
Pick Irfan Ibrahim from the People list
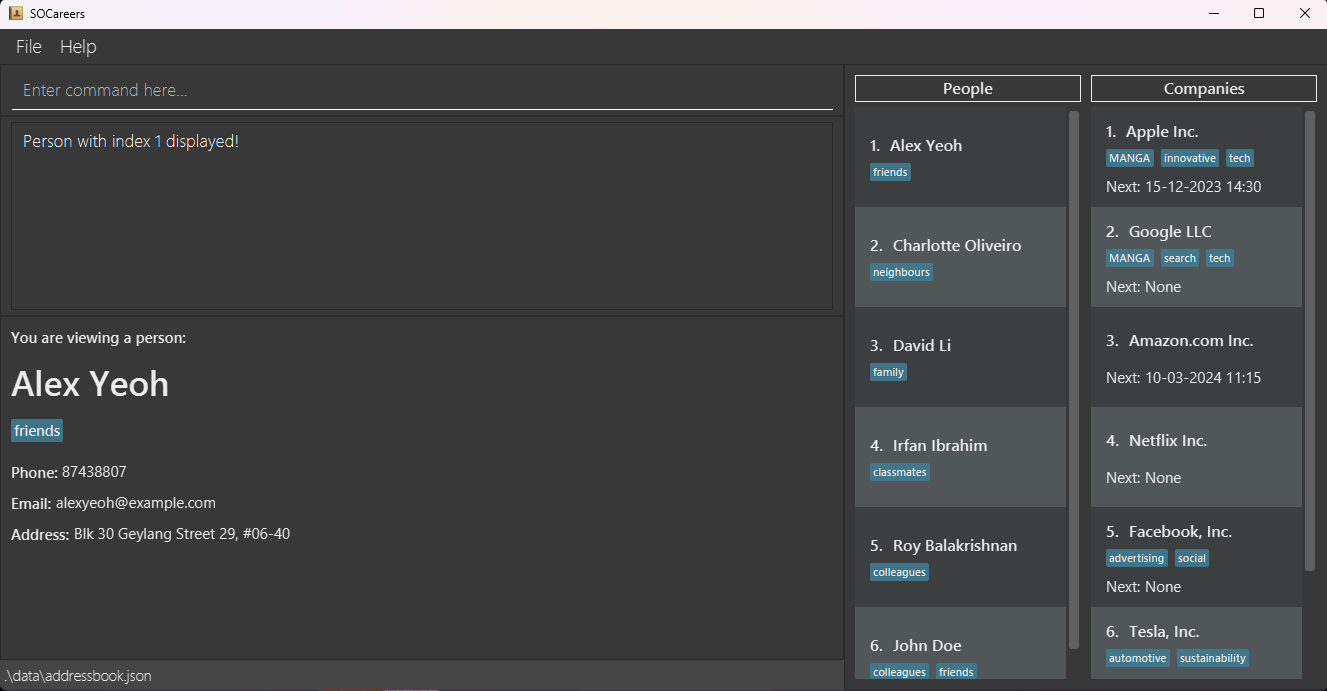(960, 457)
